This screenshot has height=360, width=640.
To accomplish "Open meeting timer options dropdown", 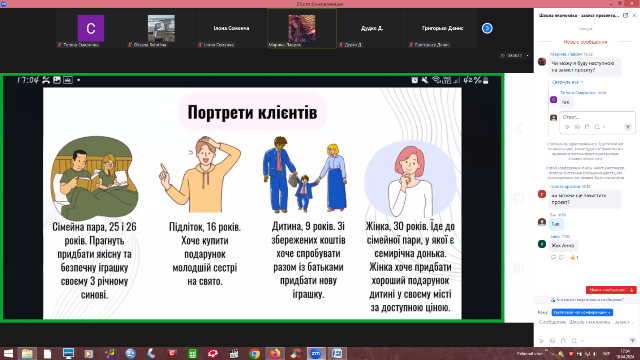I will click(527, 56).
